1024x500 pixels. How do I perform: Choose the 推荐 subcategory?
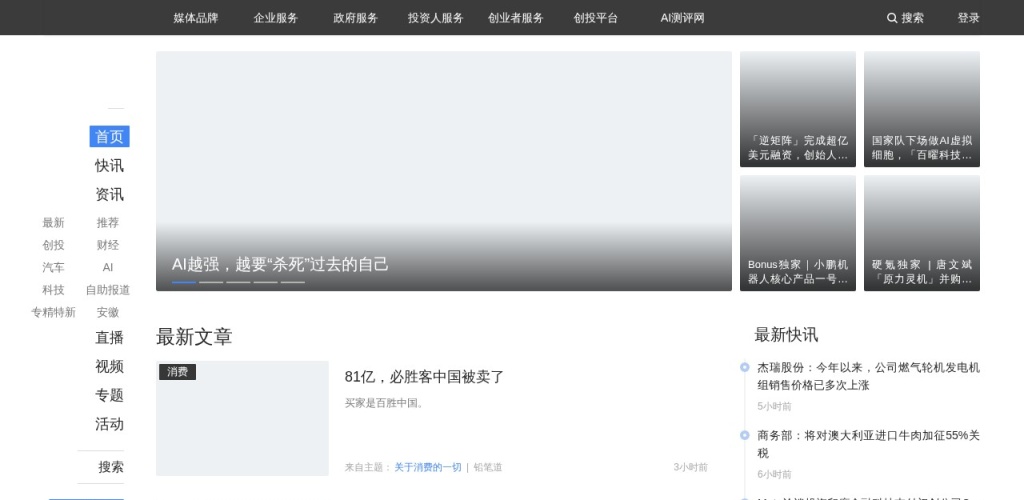pyautogui.click(x=108, y=223)
